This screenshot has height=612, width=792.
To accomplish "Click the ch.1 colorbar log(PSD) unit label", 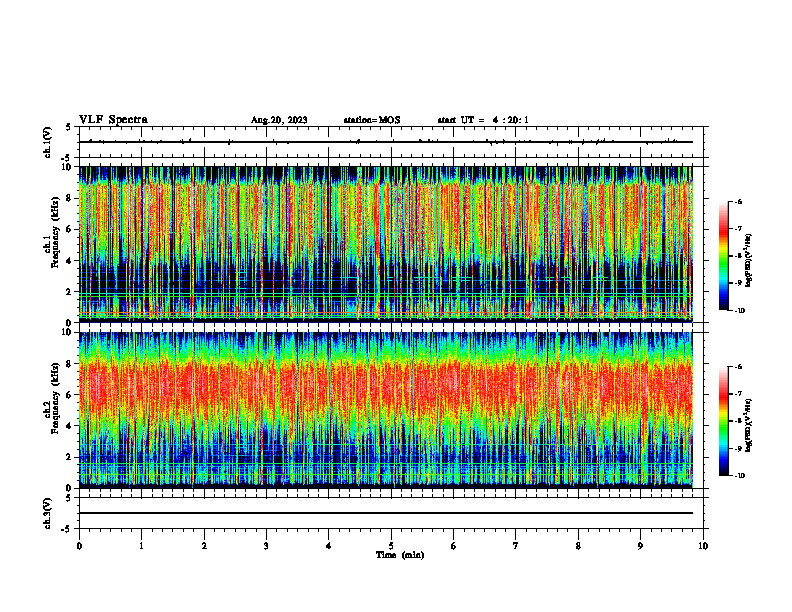I will [749, 260].
